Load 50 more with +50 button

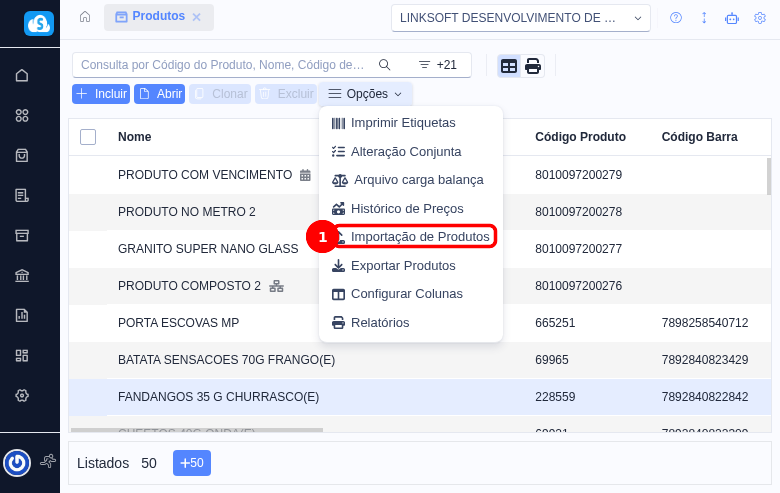pyautogui.click(x=192, y=463)
